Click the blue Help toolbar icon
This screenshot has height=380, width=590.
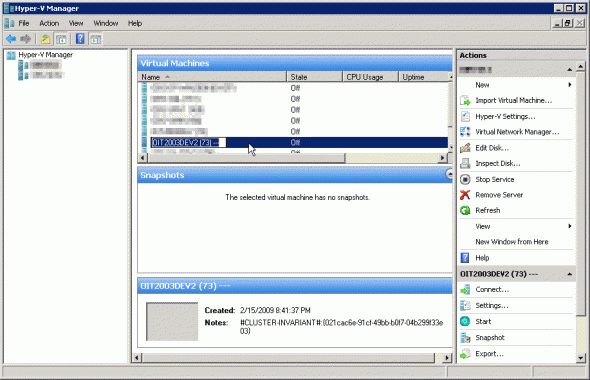pyautogui.click(x=80, y=38)
